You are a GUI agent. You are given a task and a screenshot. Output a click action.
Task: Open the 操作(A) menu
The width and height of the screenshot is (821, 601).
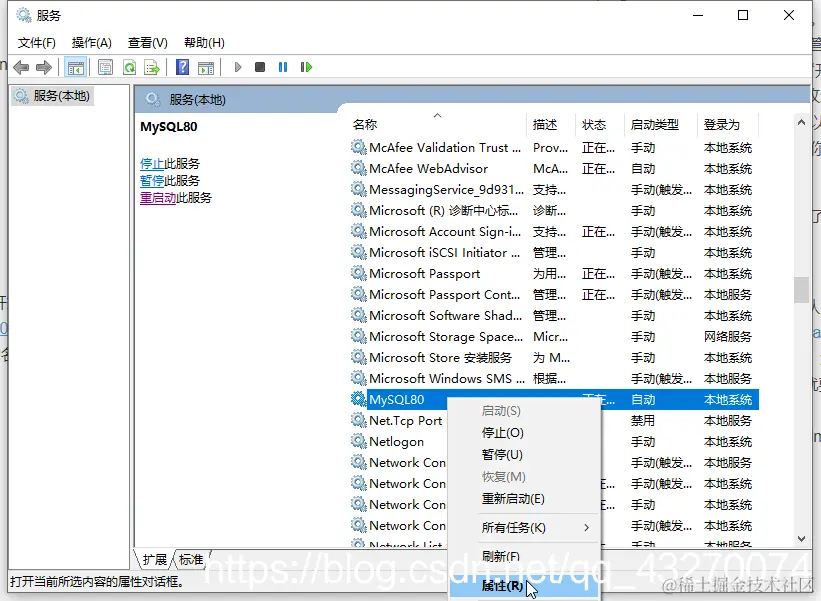(92, 43)
